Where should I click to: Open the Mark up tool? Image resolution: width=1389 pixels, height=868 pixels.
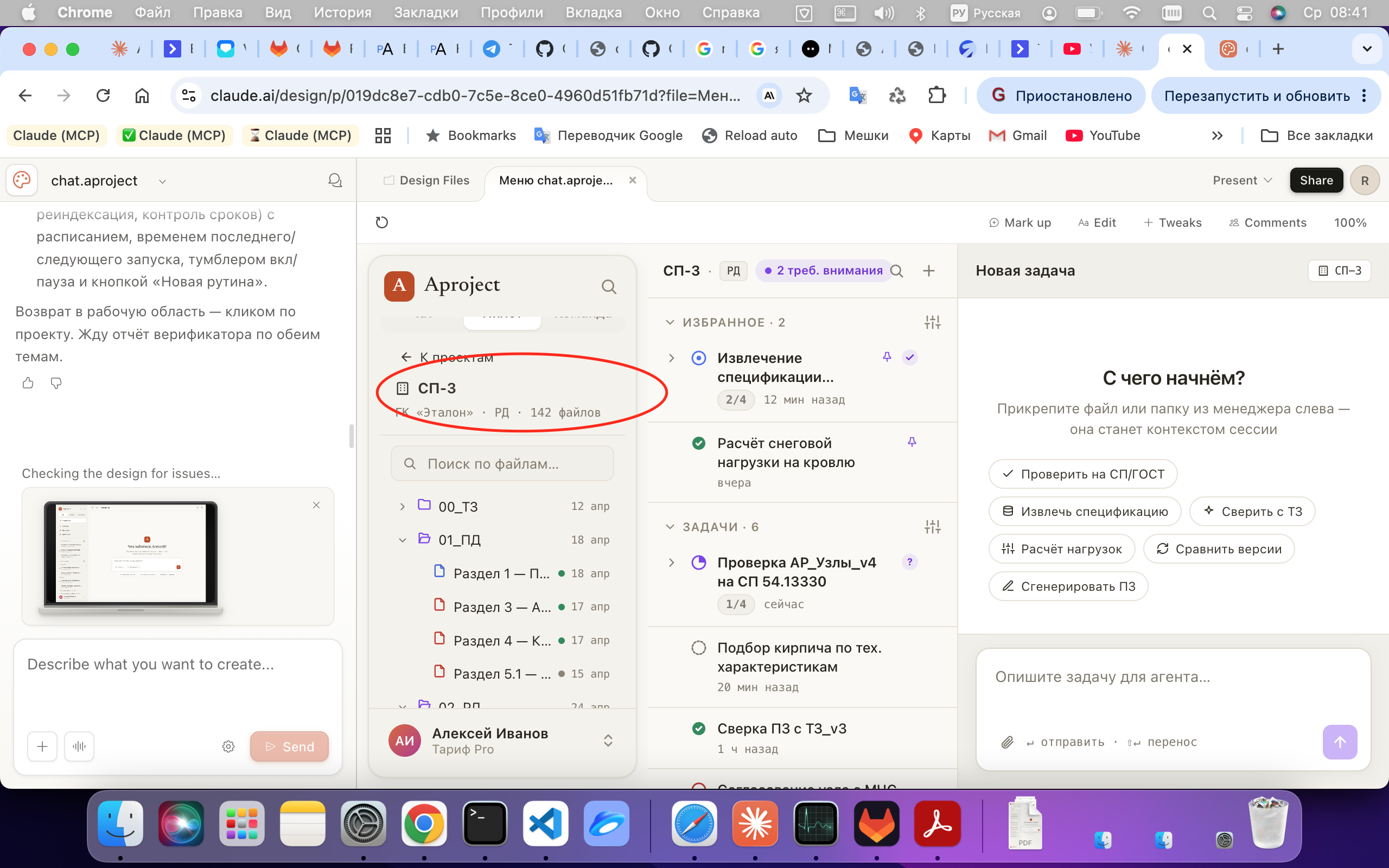(1020, 223)
